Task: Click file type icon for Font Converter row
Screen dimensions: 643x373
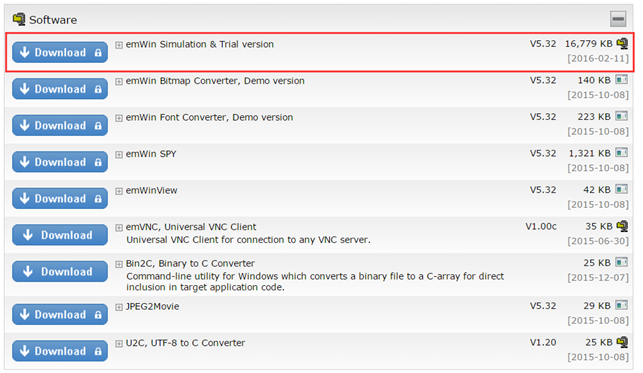Action: (622, 116)
